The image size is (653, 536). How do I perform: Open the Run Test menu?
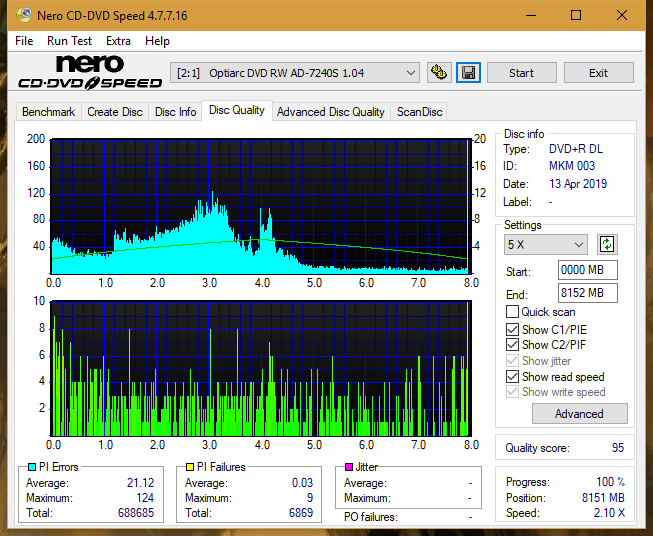(69, 41)
